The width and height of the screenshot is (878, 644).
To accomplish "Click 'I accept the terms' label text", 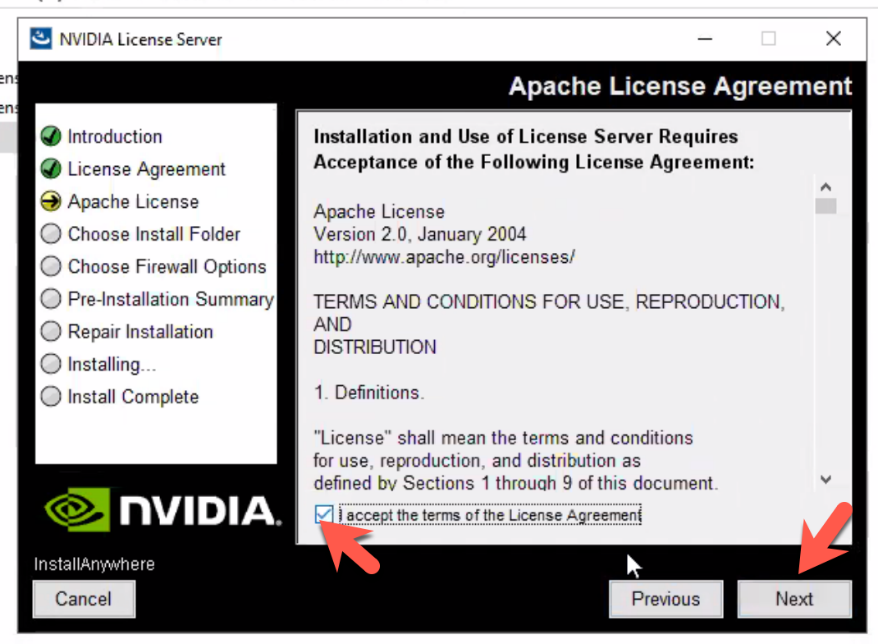I will pos(491,515).
